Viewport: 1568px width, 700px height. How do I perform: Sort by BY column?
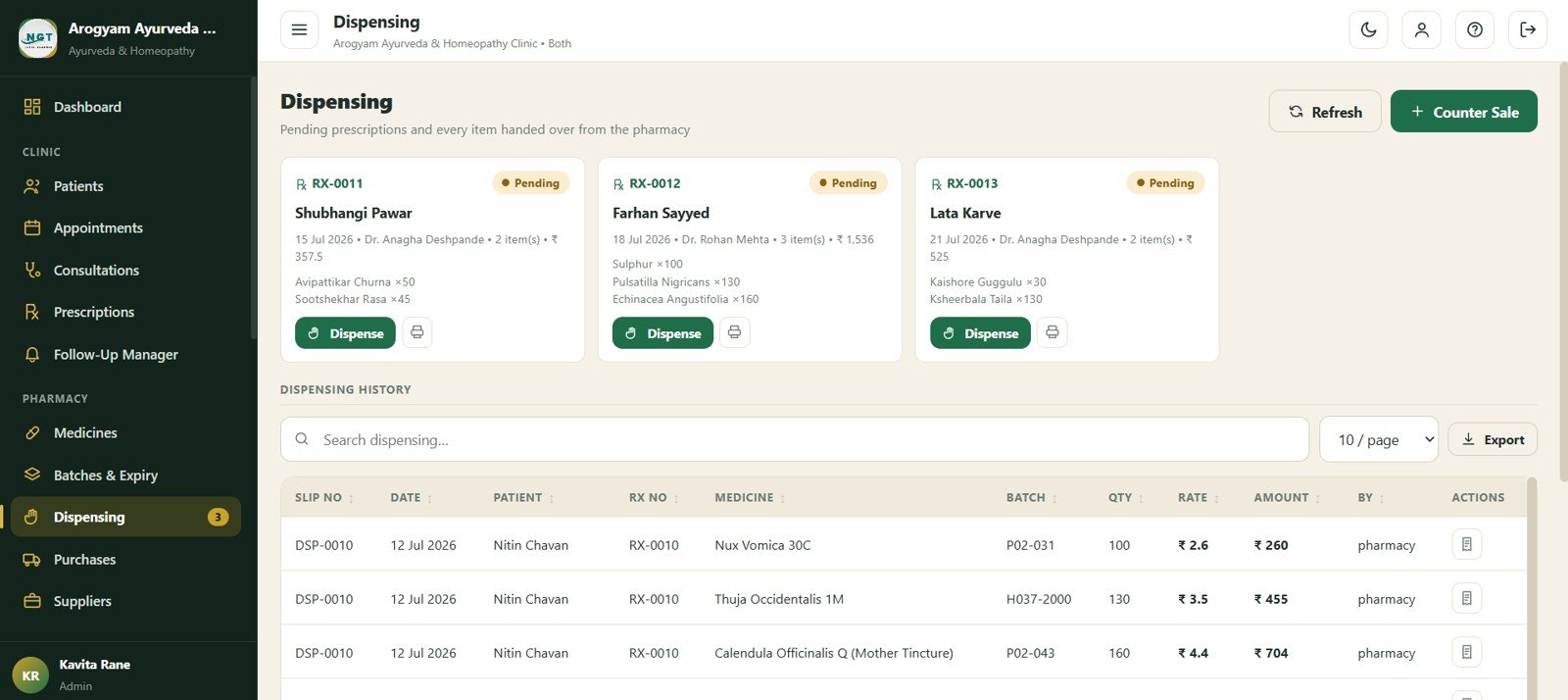click(1371, 497)
